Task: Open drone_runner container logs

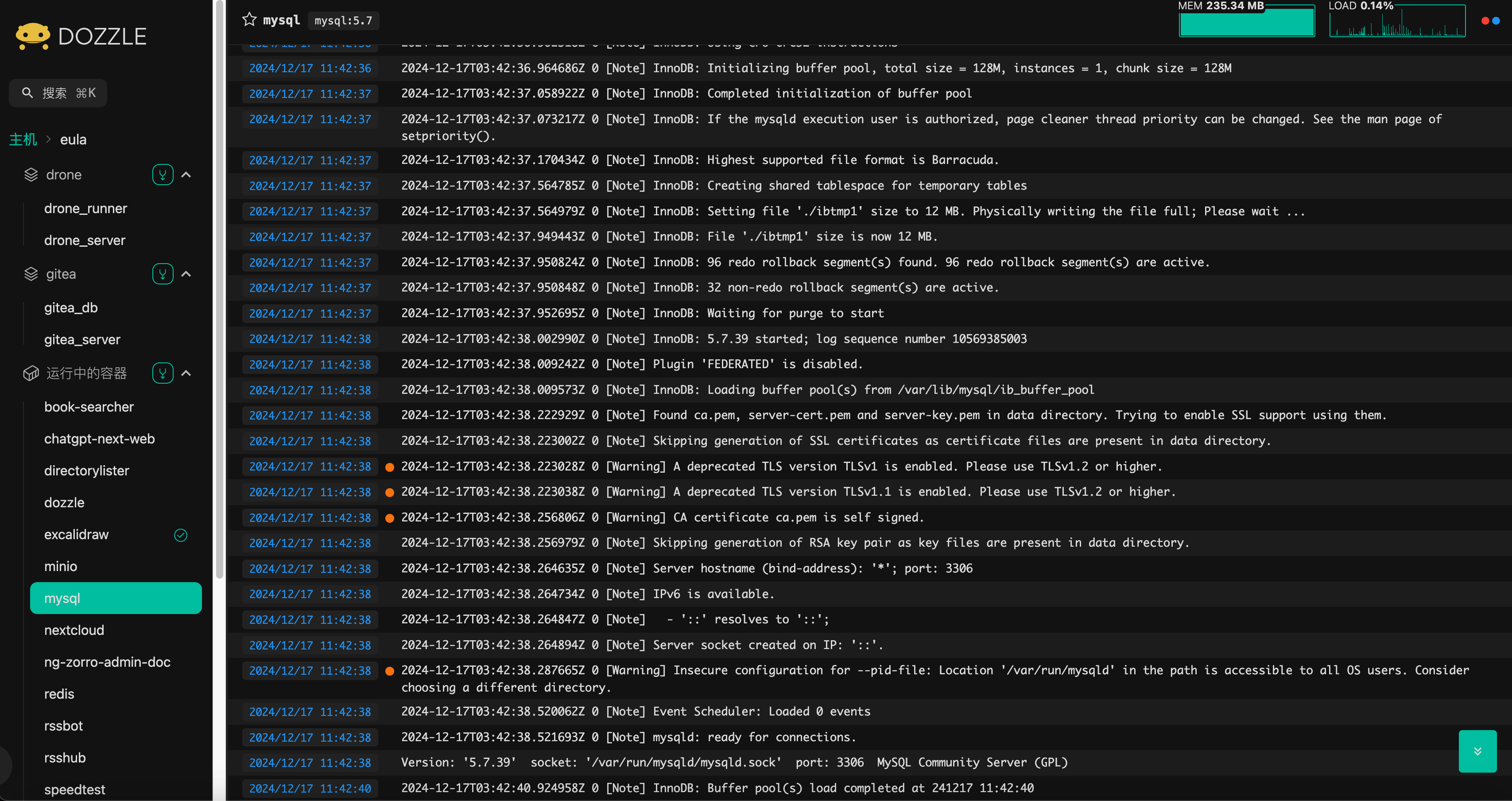Action: [85, 209]
